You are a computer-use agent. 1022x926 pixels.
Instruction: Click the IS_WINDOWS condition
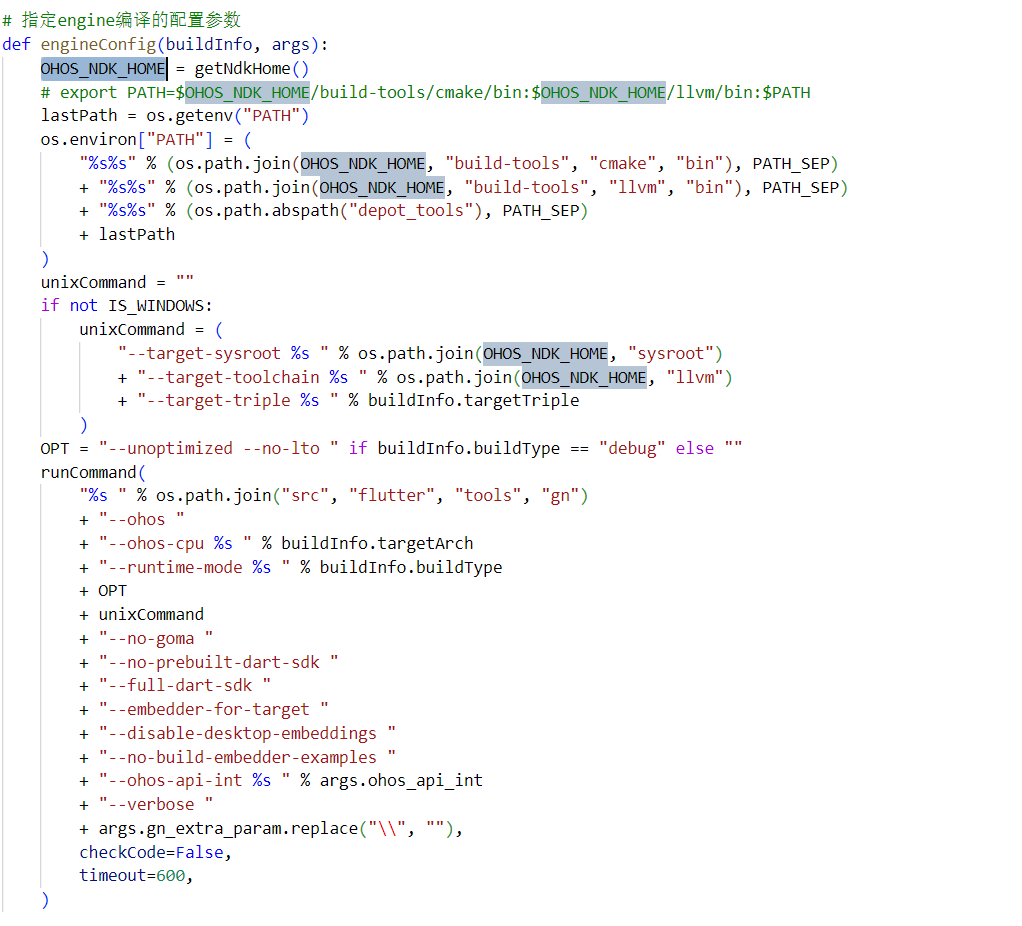pyautogui.click(x=160, y=305)
